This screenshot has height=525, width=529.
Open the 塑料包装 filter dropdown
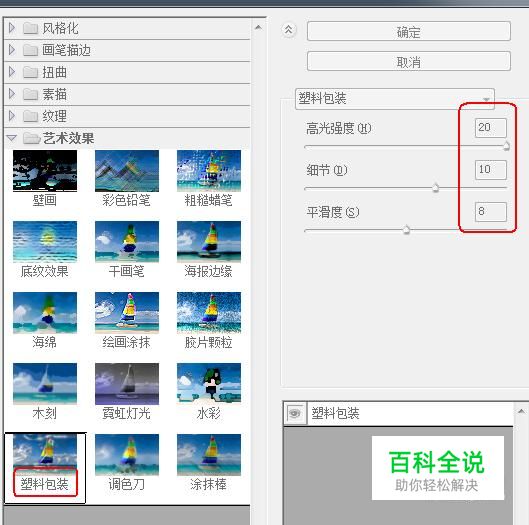(395, 99)
